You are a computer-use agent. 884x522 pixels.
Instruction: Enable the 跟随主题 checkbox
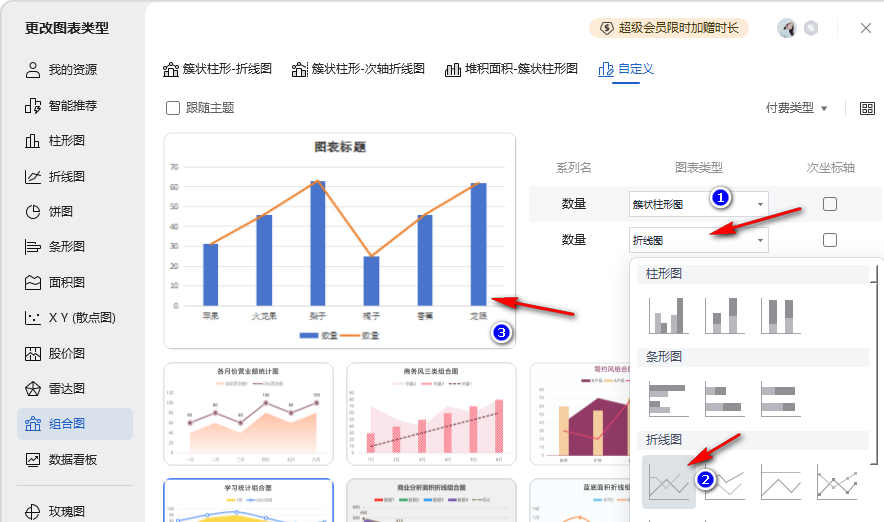pos(173,108)
